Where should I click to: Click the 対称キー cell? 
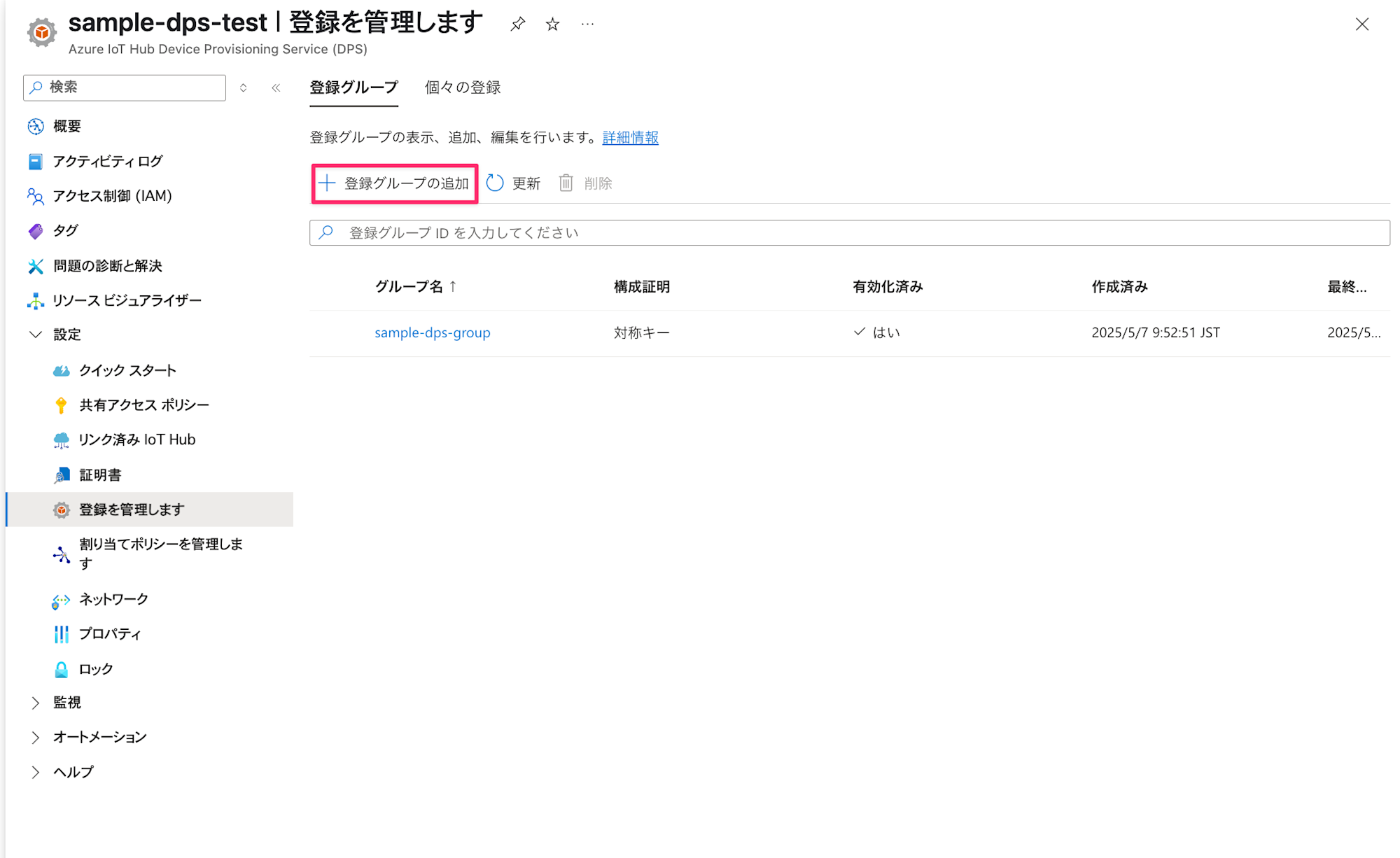pos(642,332)
